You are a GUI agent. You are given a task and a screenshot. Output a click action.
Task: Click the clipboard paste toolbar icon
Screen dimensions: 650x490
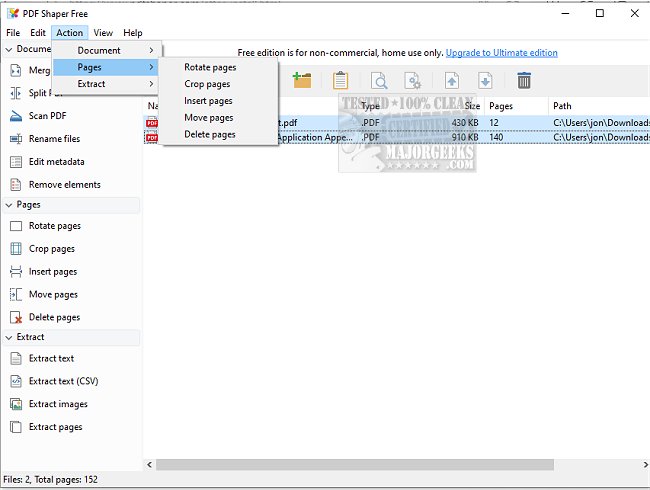tap(340, 80)
